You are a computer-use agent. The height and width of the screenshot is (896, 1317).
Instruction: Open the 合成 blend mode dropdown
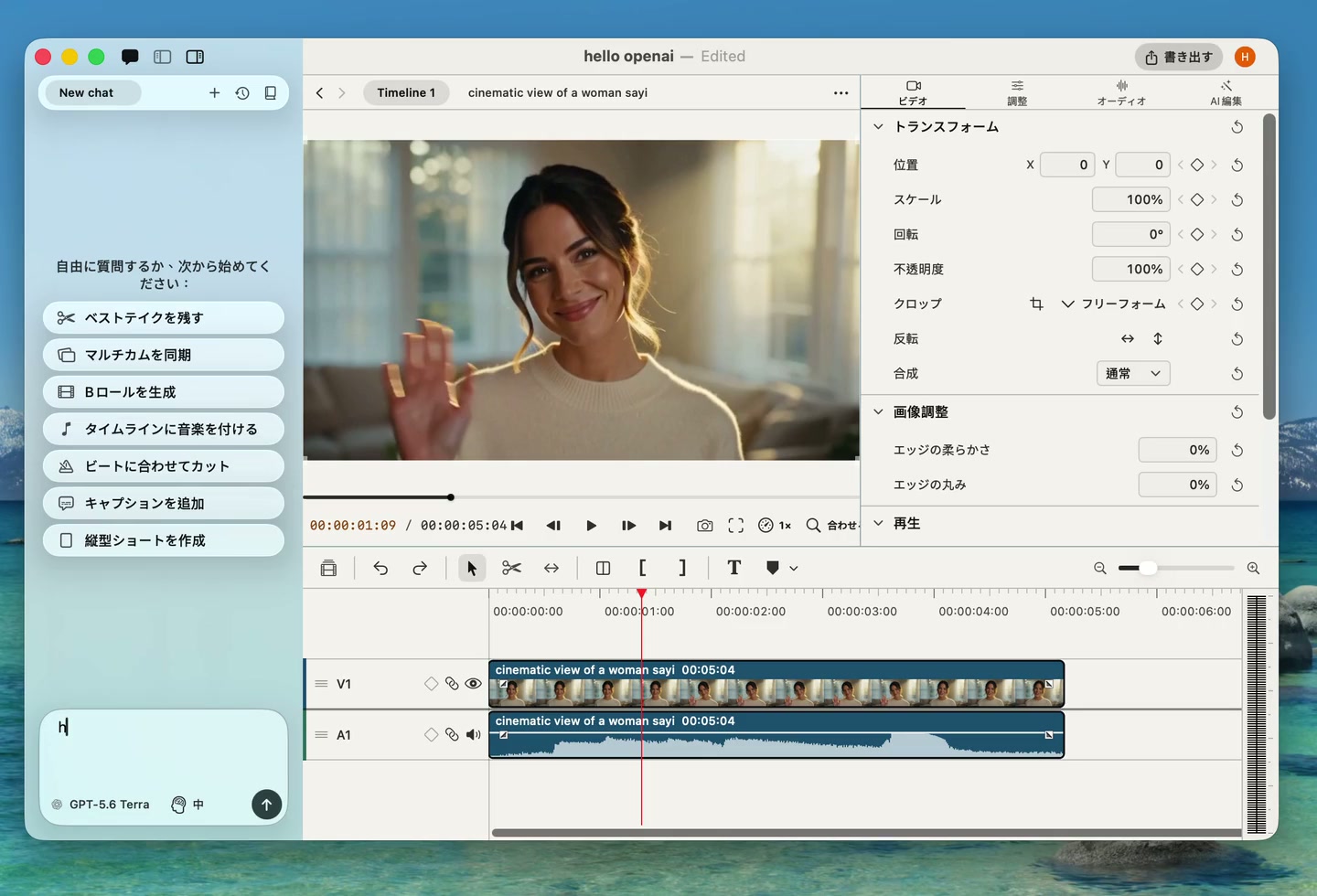[x=1133, y=373]
